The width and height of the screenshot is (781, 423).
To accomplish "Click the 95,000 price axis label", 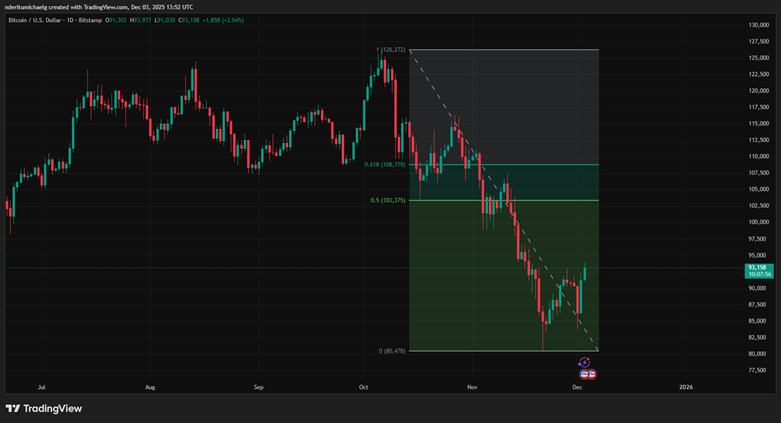I will point(760,256).
